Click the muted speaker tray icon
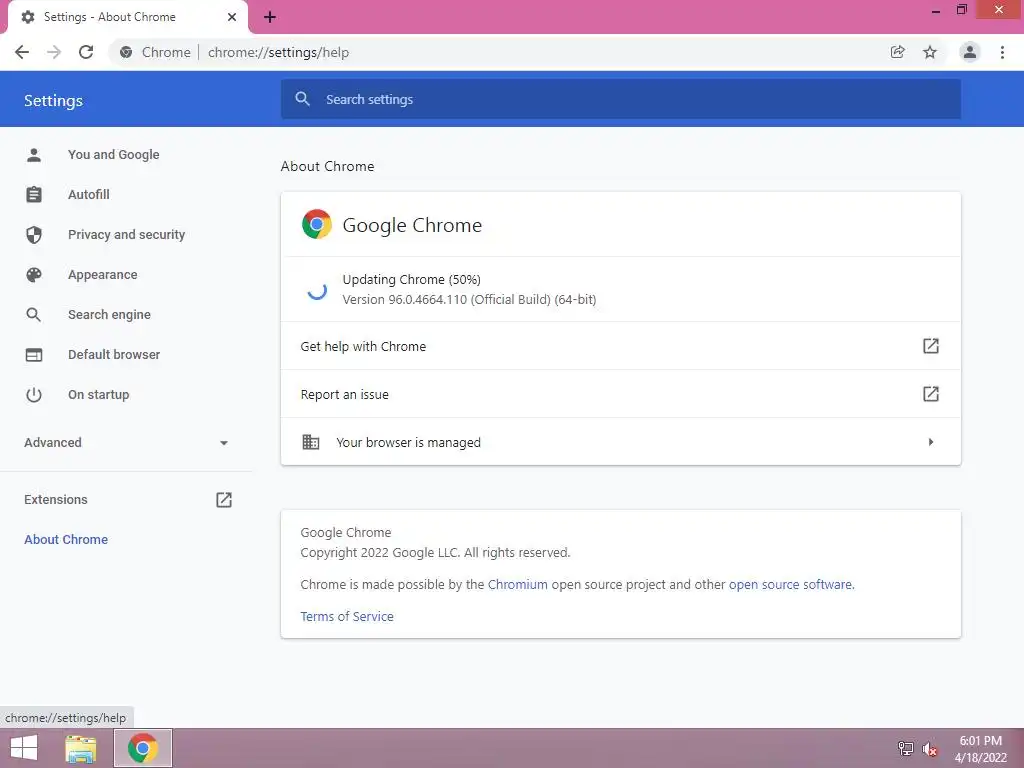The width and height of the screenshot is (1024, 768). pyautogui.click(x=930, y=749)
